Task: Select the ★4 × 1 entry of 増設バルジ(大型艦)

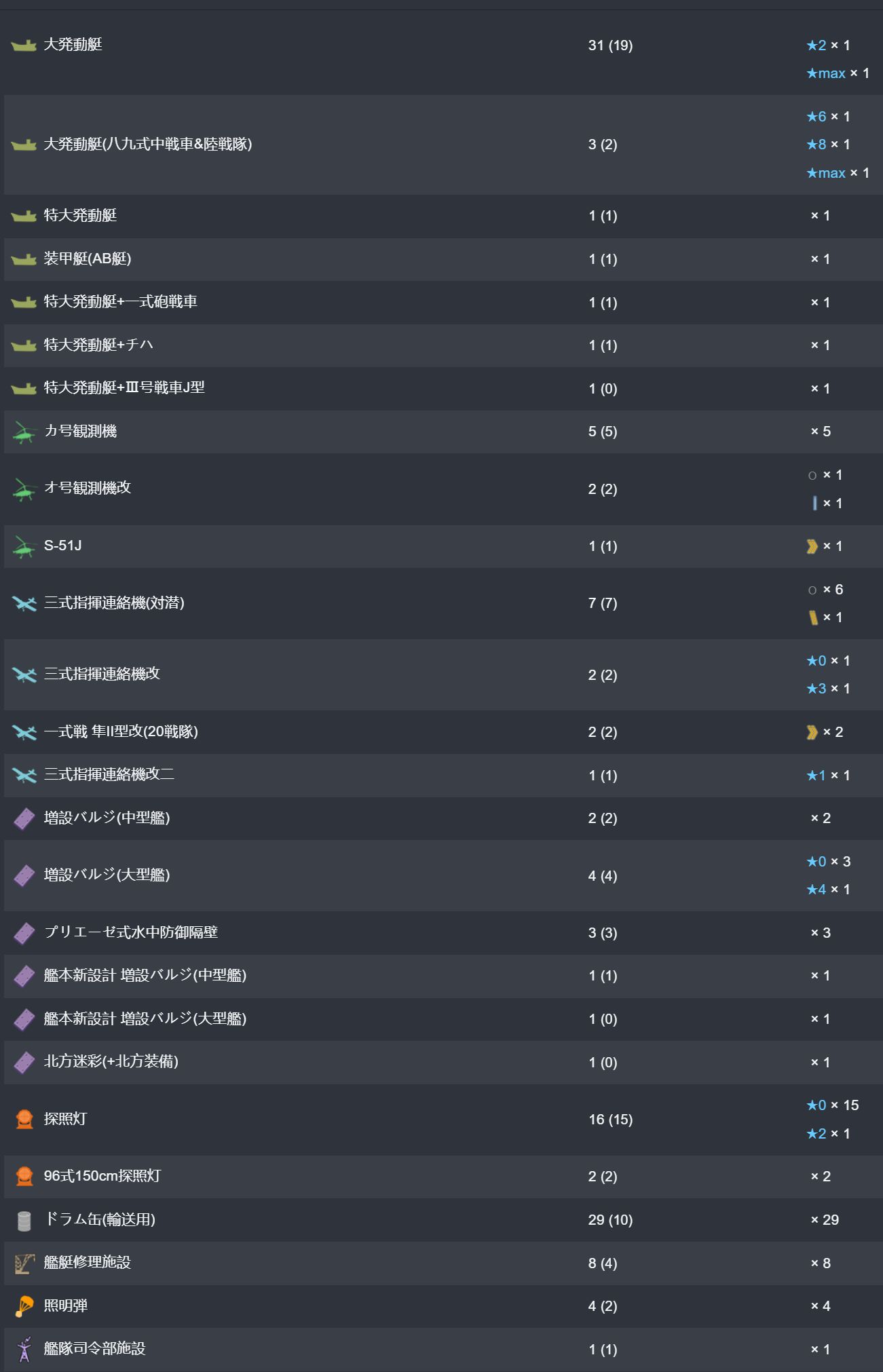Action: coord(828,890)
